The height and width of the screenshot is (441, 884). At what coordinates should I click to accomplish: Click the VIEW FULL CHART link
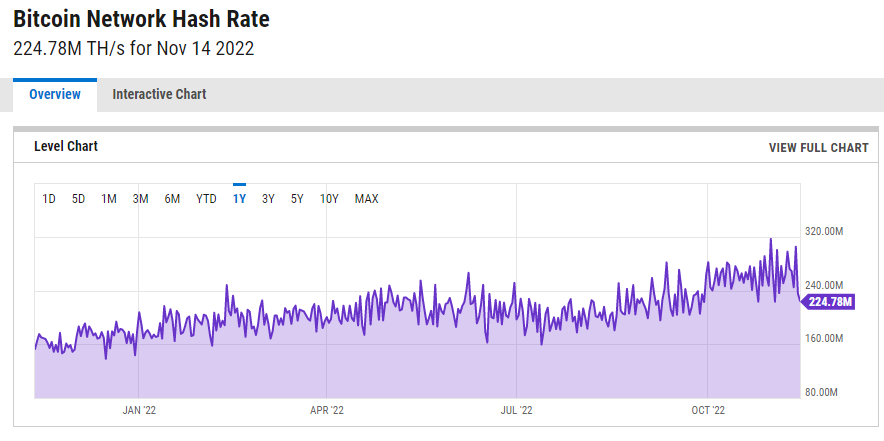click(x=819, y=148)
